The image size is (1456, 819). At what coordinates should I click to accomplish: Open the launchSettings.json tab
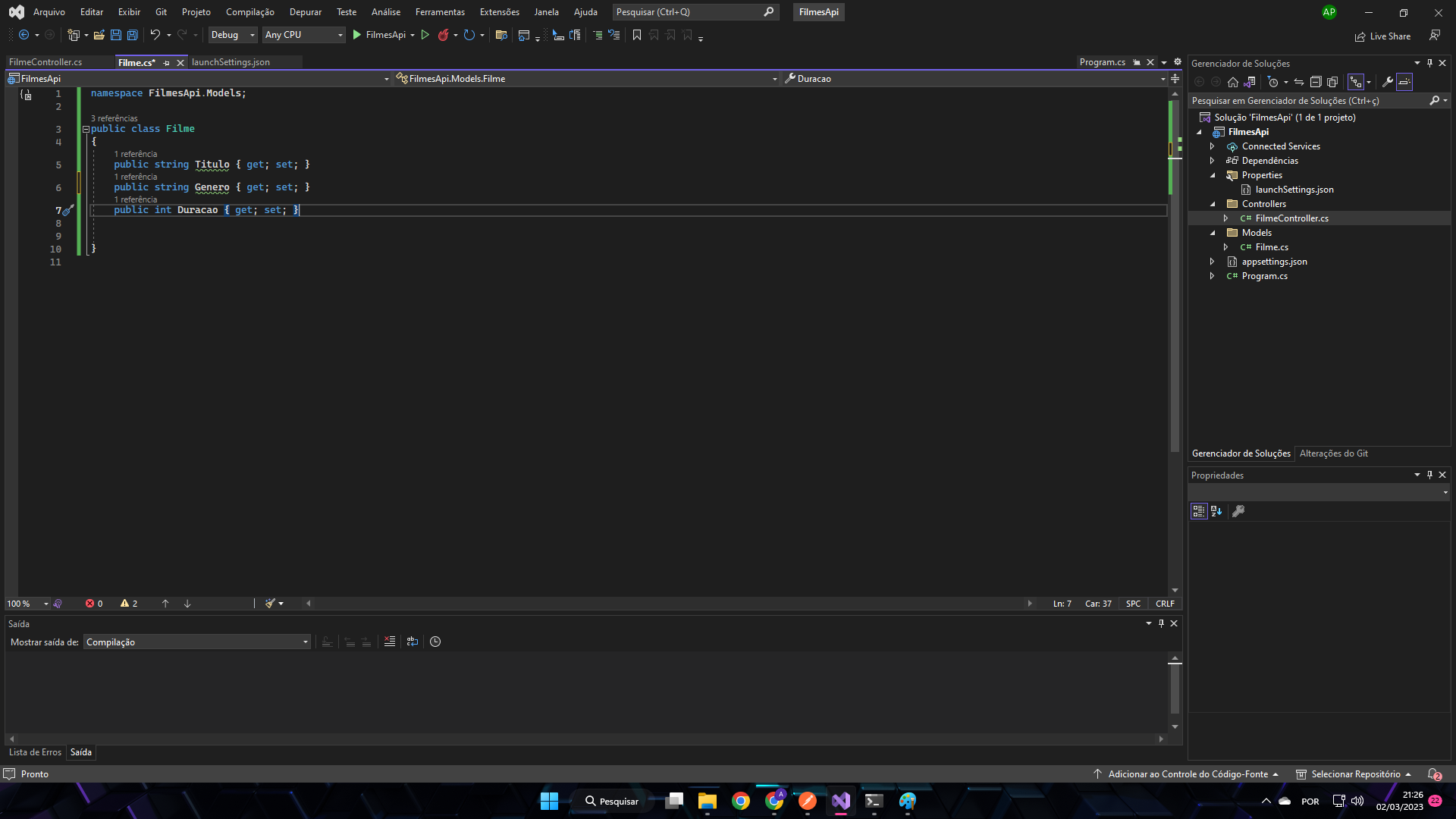tap(229, 62)
